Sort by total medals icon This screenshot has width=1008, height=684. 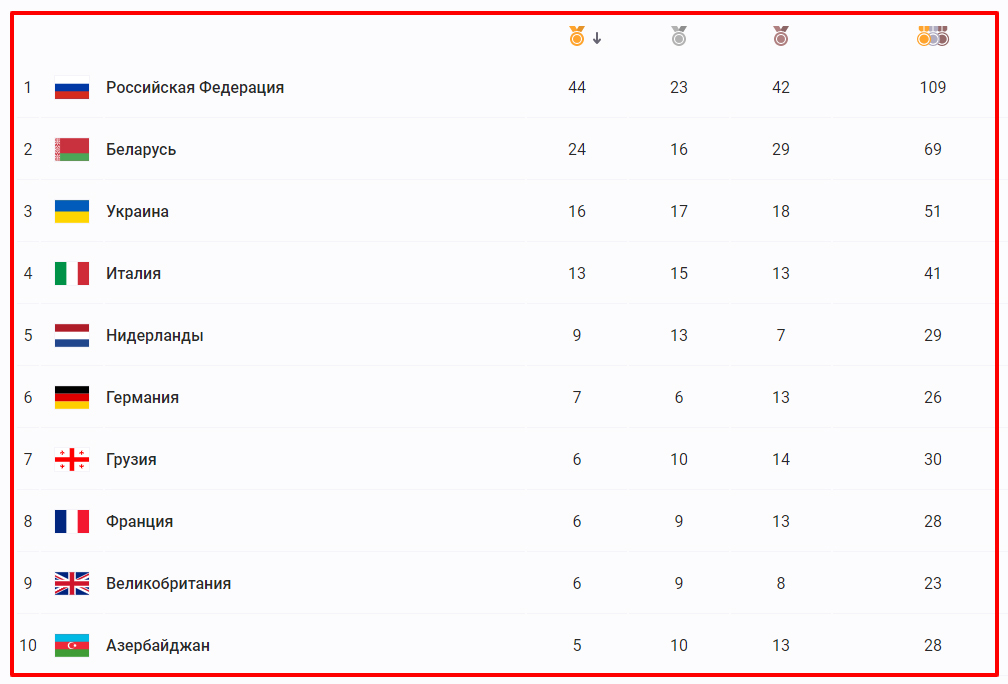pos(933,36)
